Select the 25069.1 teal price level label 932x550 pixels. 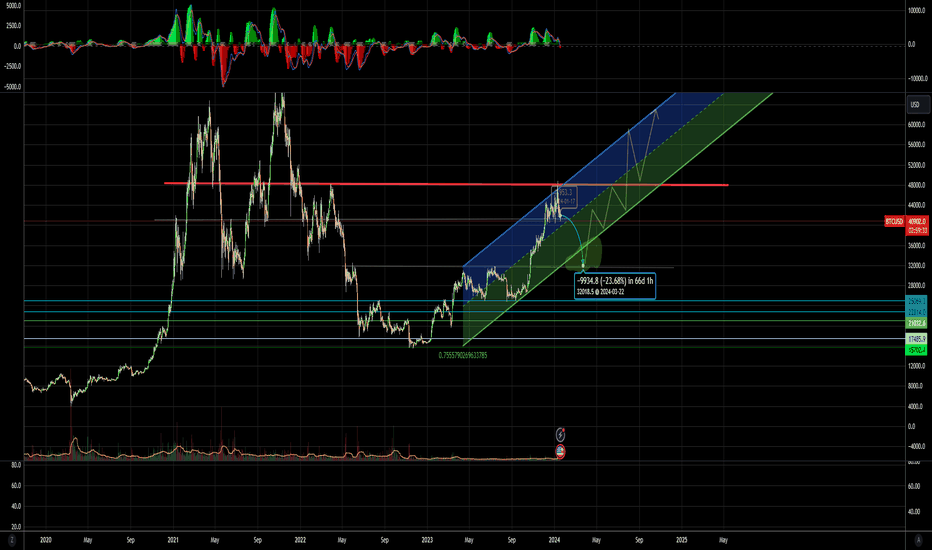917,301
